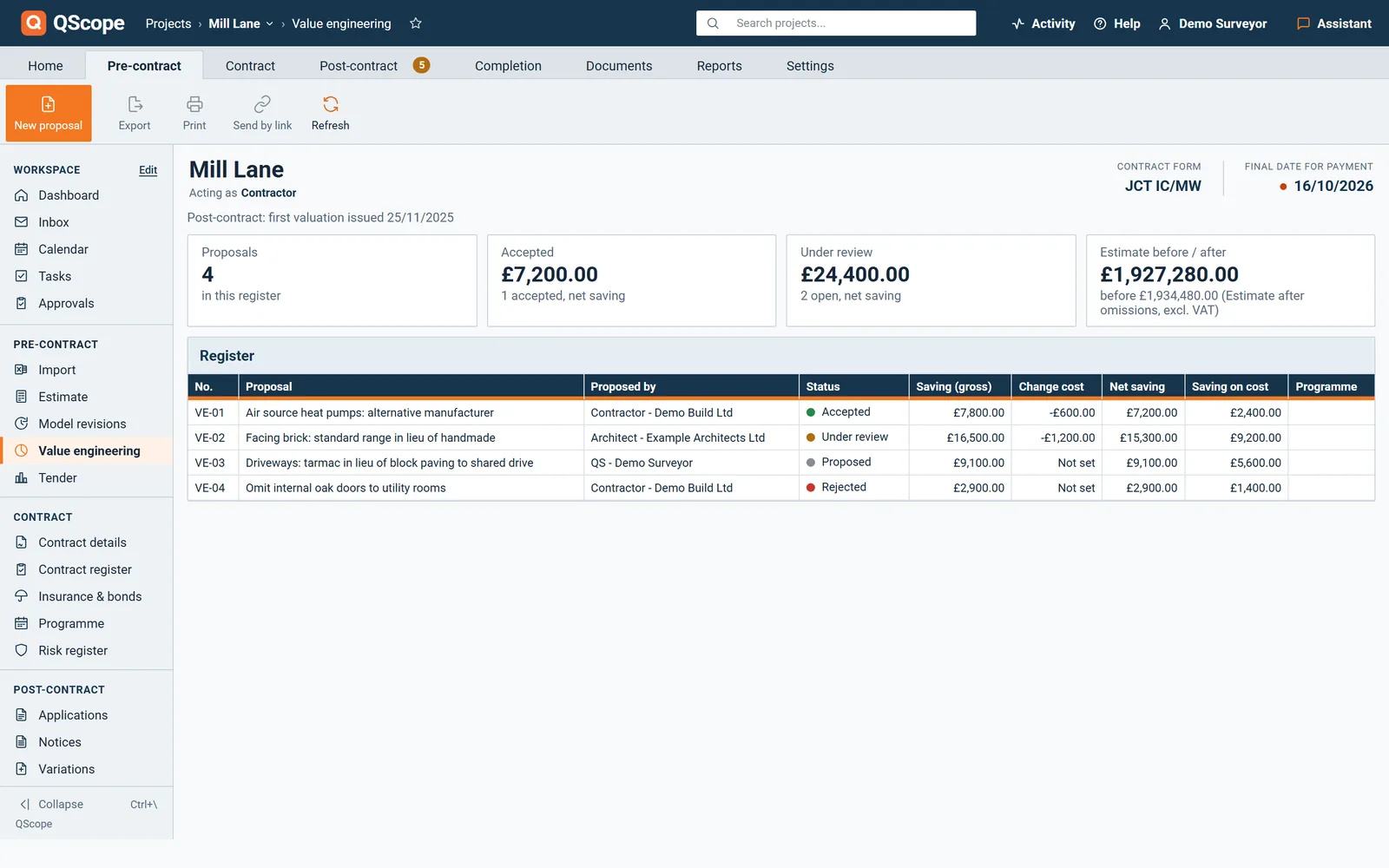Open Help menu

pyautogui.click(x=1117, y=23)
